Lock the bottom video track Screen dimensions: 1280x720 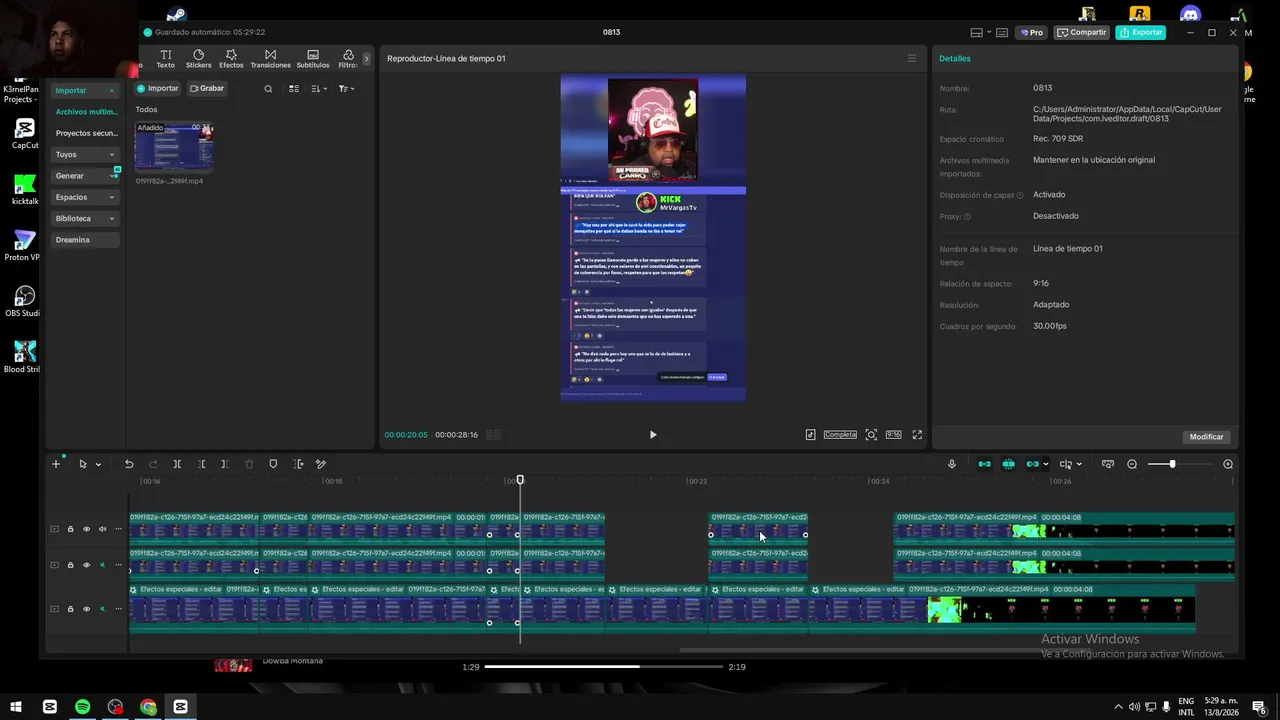coord(70,609)
